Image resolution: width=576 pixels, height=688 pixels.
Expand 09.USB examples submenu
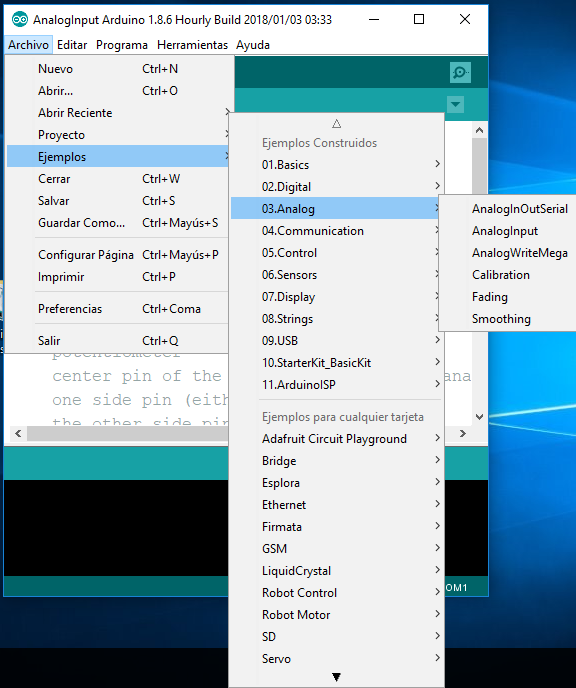pos(336,340)
